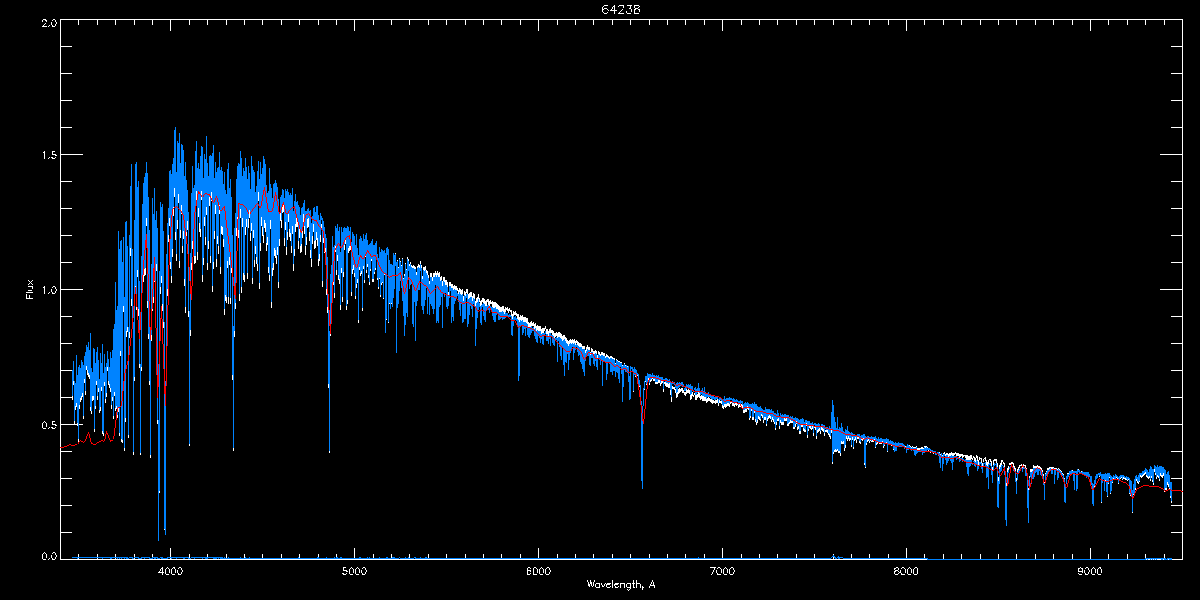Image resolution: width=1200 pixels, height=600 pixels.
Task: Select the 9000 x-axis tick label
Action: click(1090, 572)
